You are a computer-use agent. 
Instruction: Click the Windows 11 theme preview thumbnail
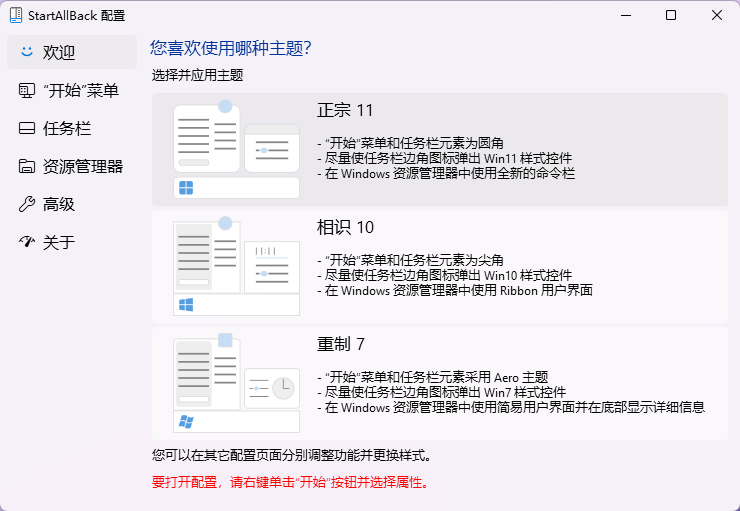(236, 149)
